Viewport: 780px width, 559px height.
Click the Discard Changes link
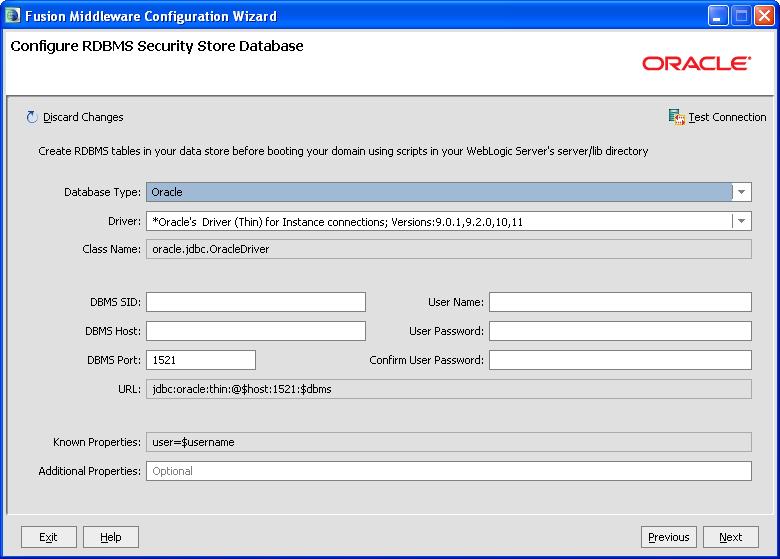coord(83,117)
